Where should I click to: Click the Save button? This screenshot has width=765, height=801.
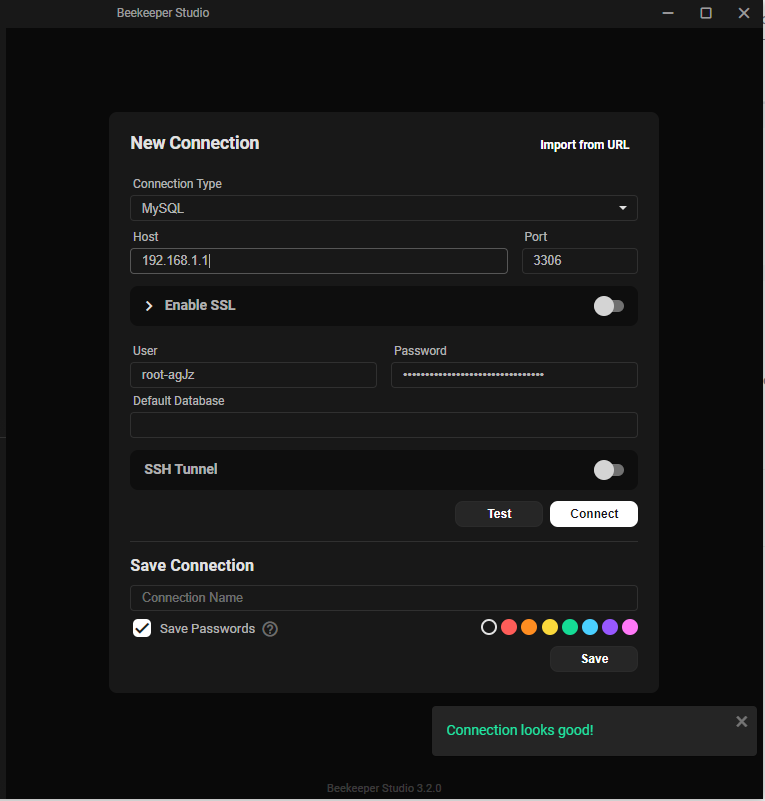pyautogui.click(x=593, y=659)
